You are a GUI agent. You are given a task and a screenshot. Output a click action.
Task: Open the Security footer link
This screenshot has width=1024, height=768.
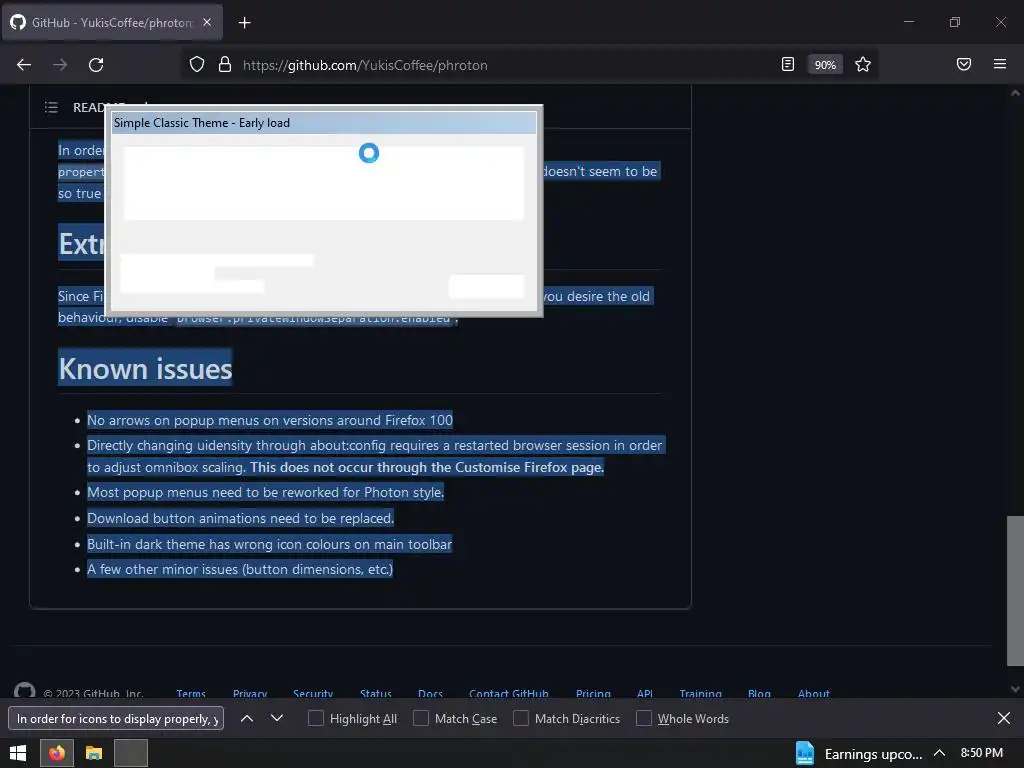click(x=313, y=693)
